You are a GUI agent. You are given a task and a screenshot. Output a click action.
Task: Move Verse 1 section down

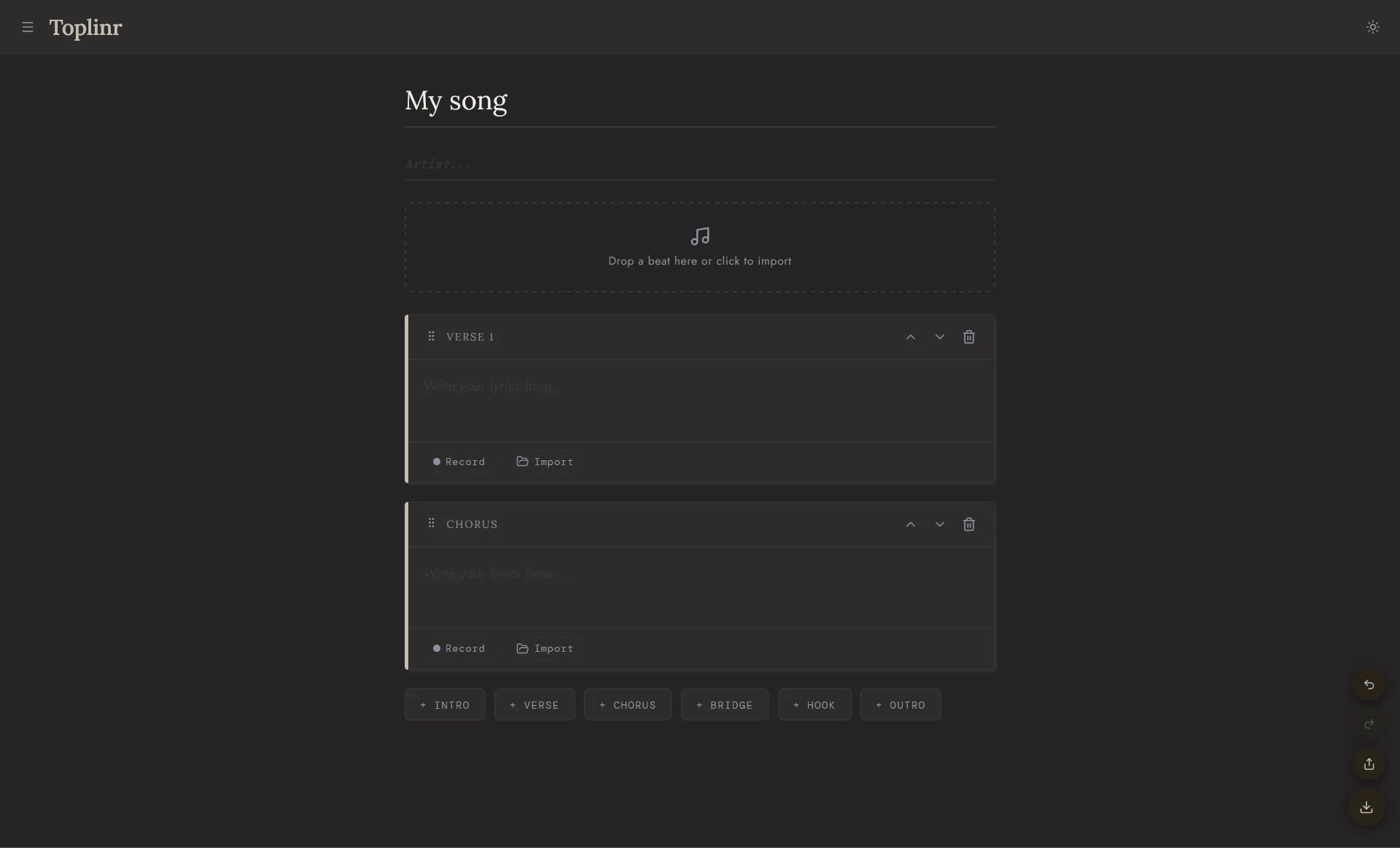(x=939, y=337)
